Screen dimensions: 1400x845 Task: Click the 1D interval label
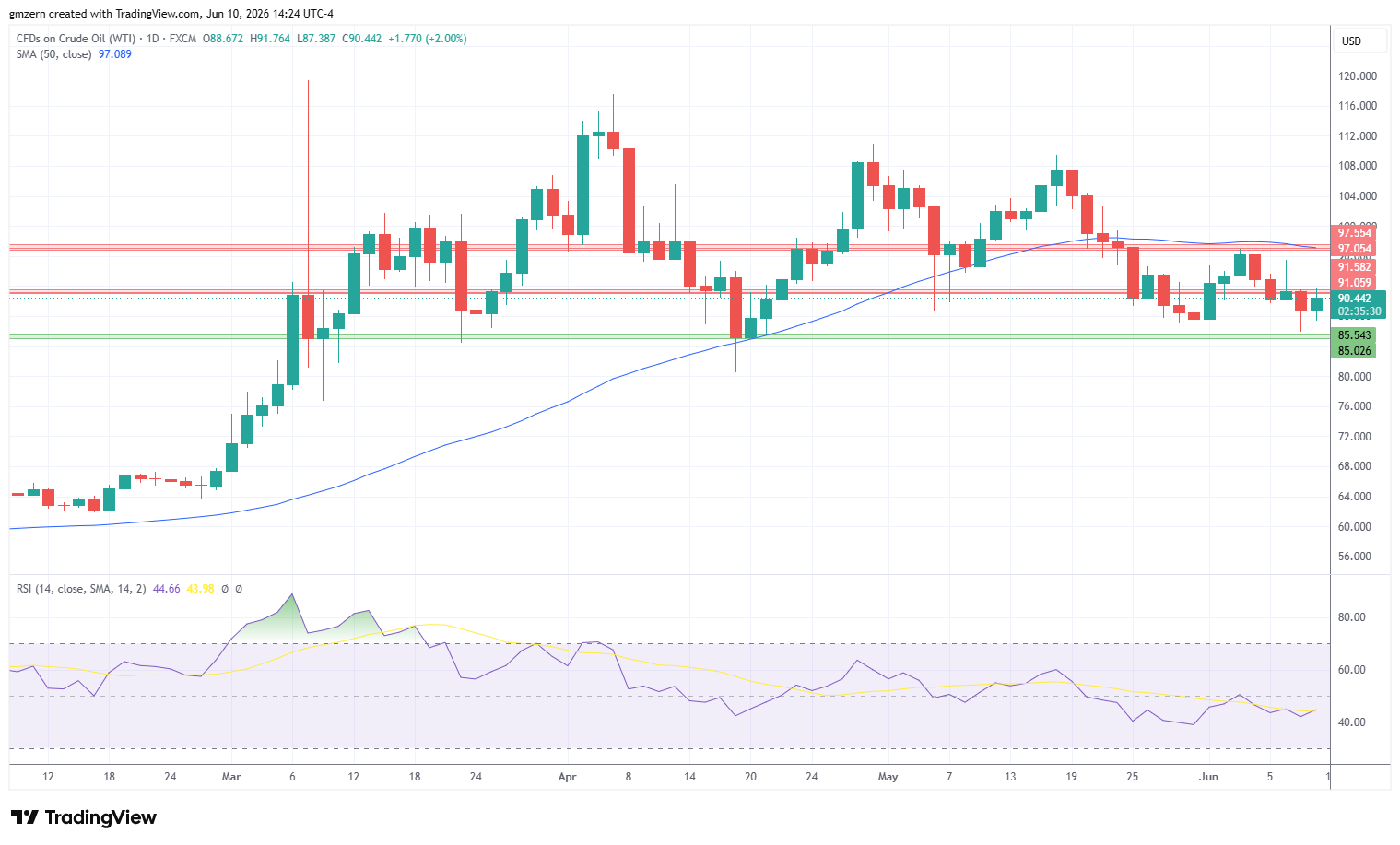[153, 39]
